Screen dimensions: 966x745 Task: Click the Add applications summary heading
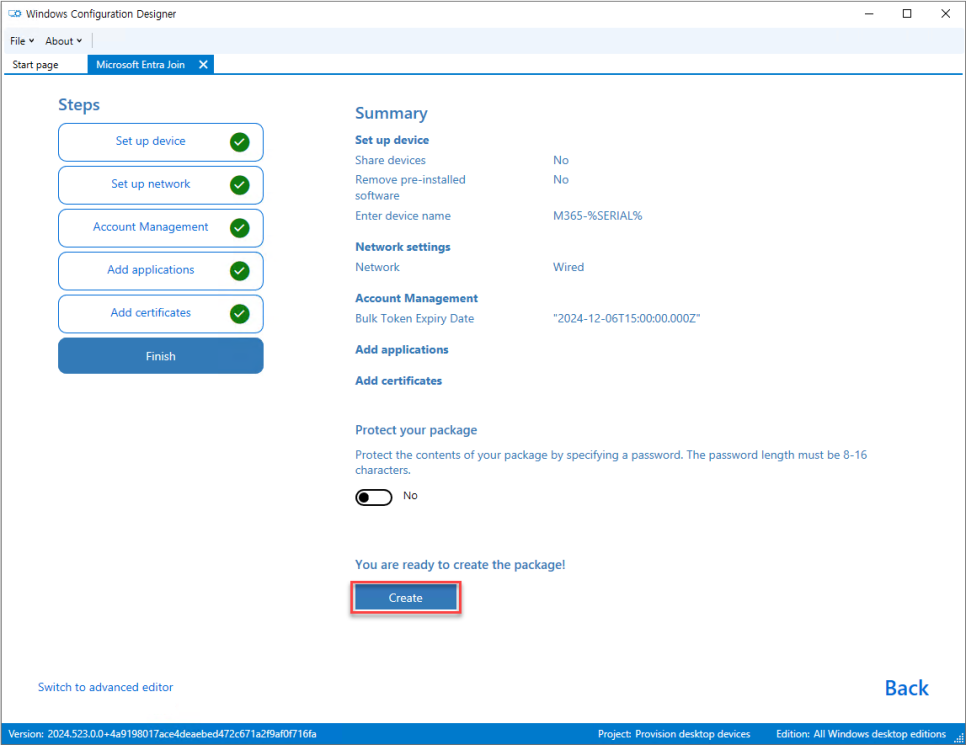click(402, 349)
